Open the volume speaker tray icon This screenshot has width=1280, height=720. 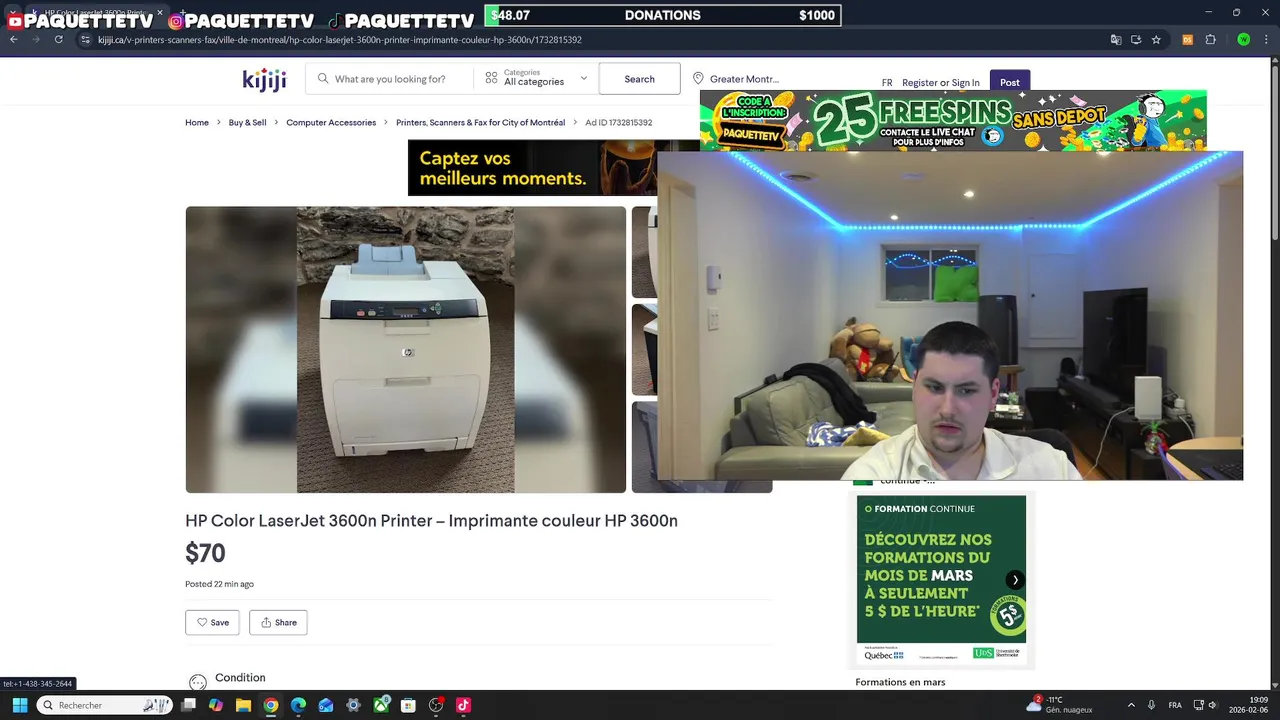[x=1212, y=705]
